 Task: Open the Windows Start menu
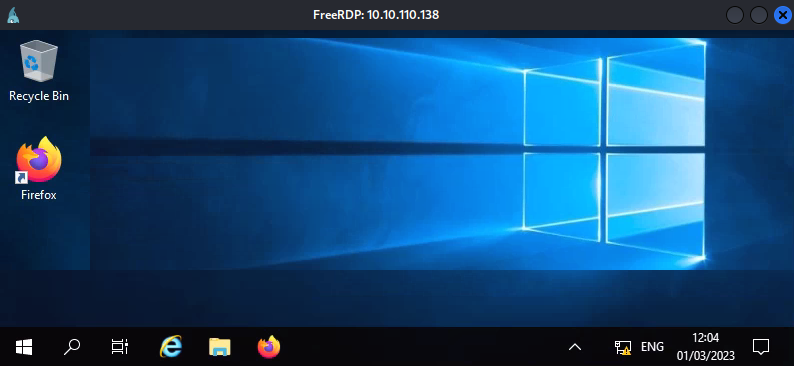24,347
